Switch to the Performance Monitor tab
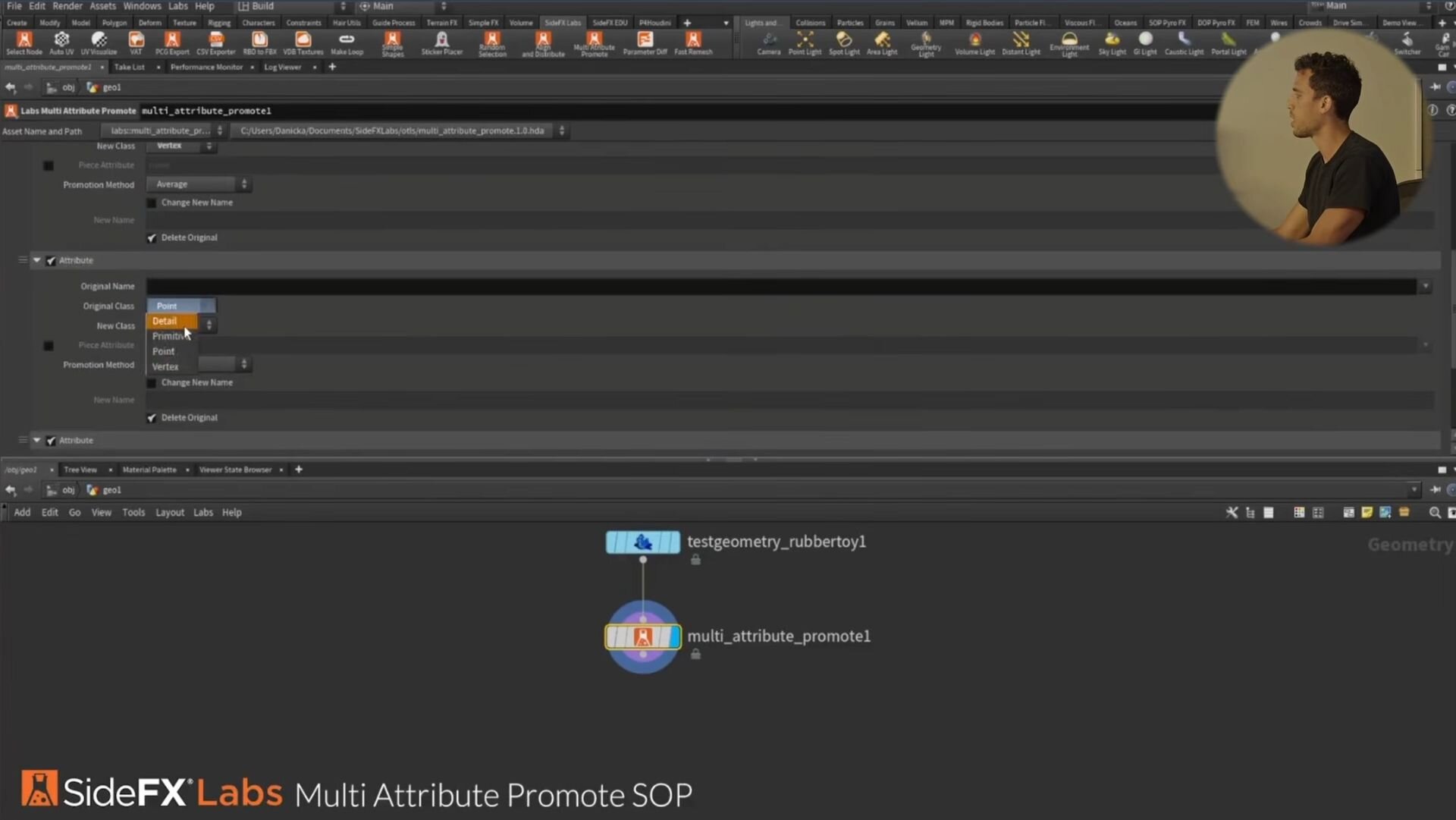 tap(206, 67)
